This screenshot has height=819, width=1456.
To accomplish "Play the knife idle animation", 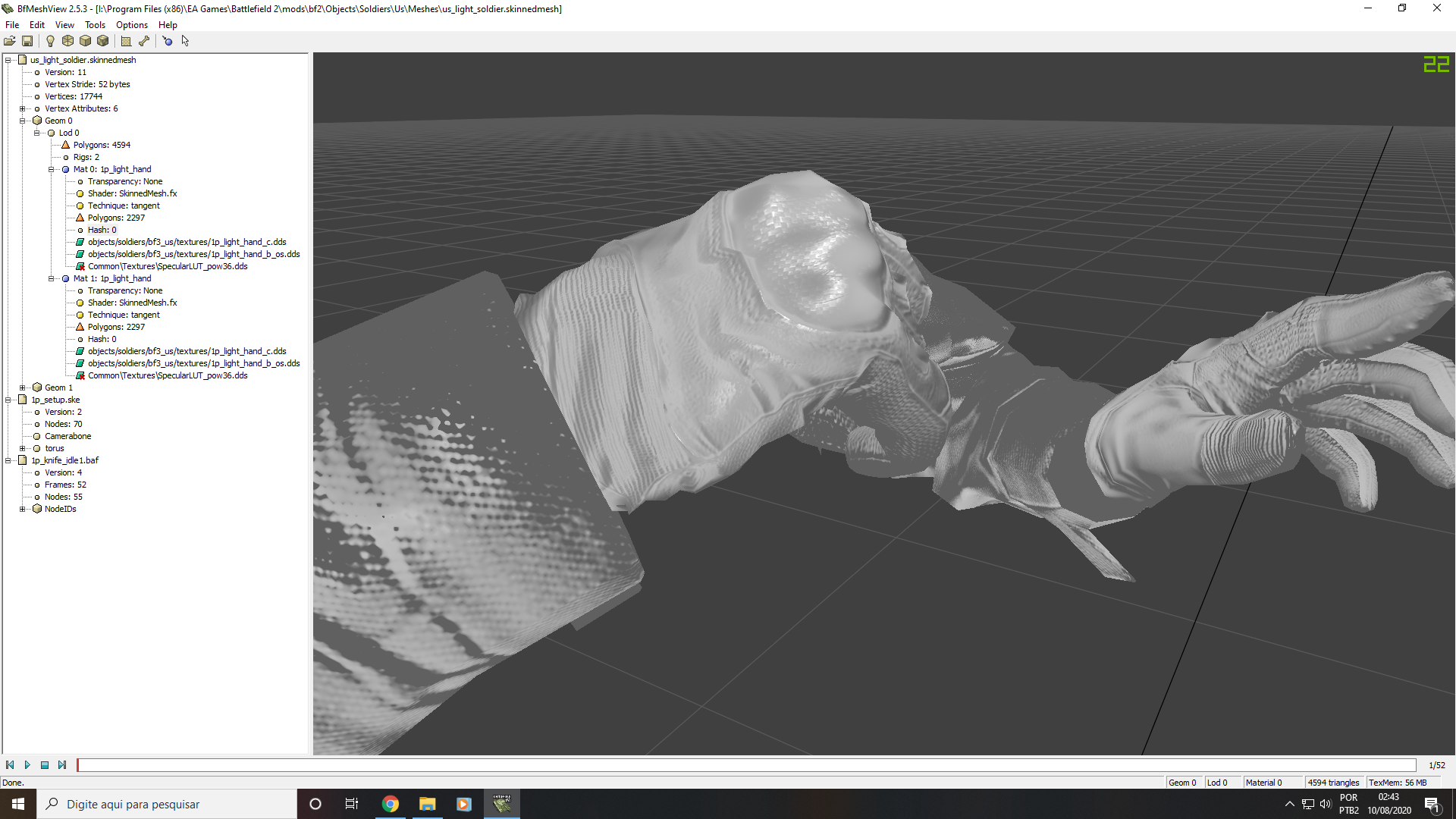I will pos(27,765).
